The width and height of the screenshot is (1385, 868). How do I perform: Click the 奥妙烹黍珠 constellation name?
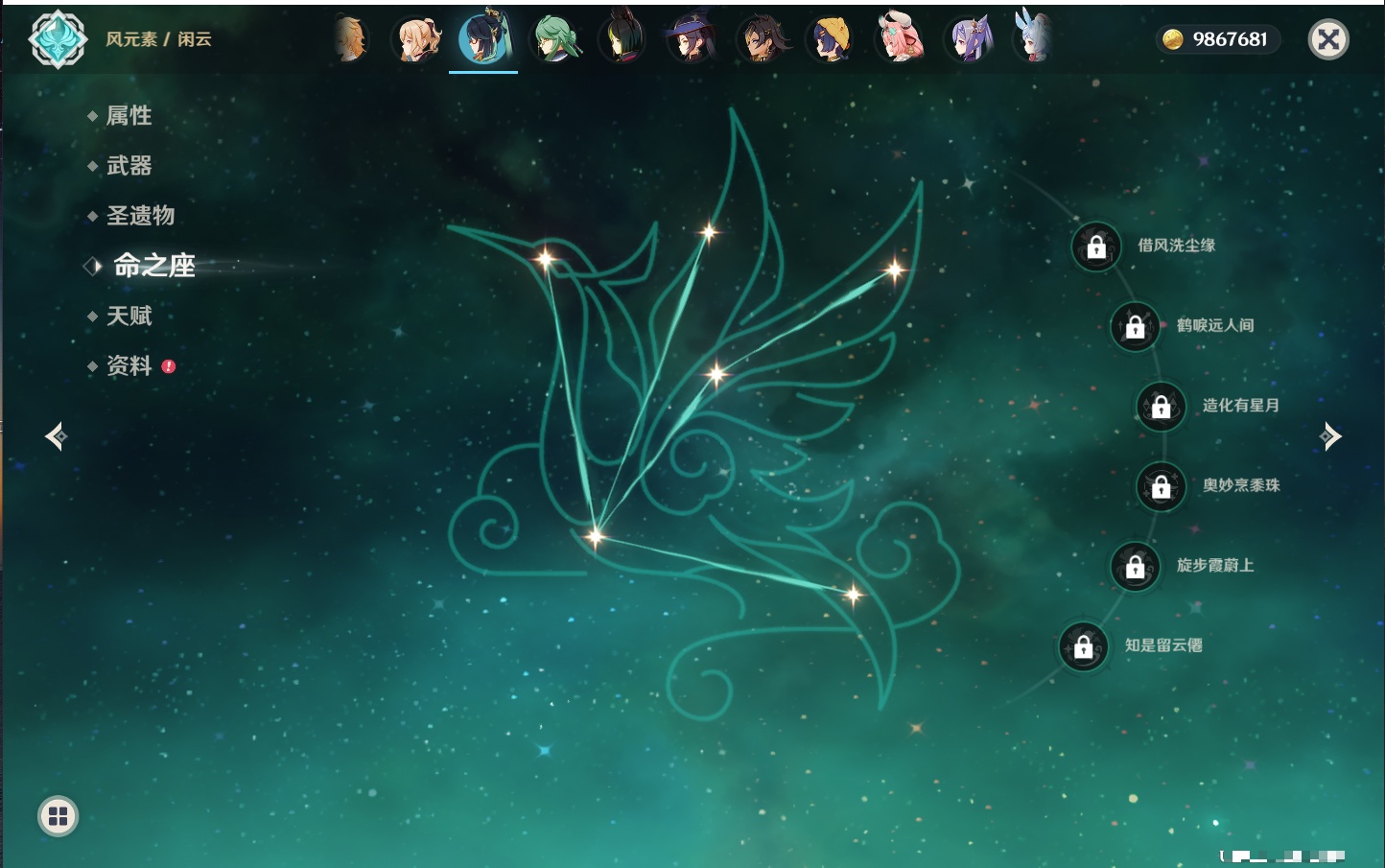point(1241,485)
